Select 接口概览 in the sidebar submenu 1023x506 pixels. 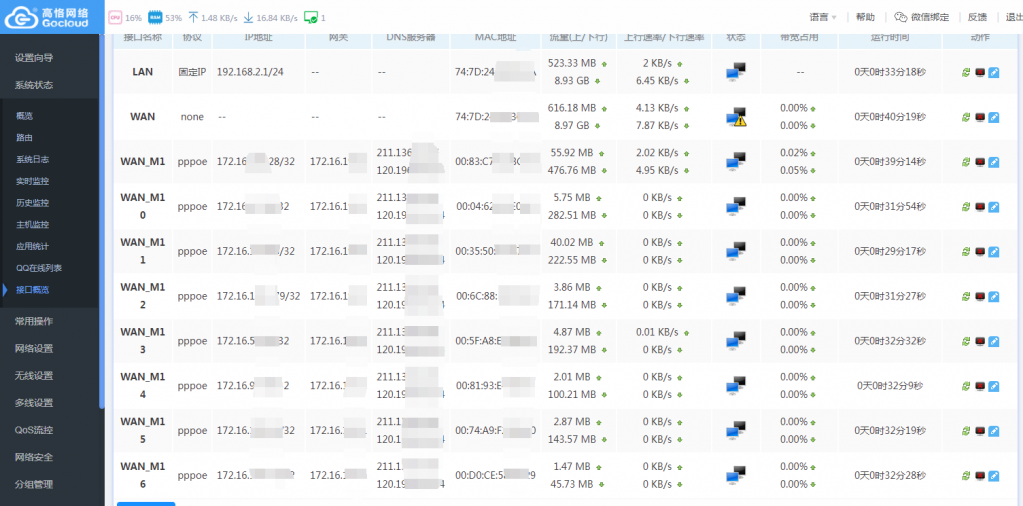tap(33, 290)
